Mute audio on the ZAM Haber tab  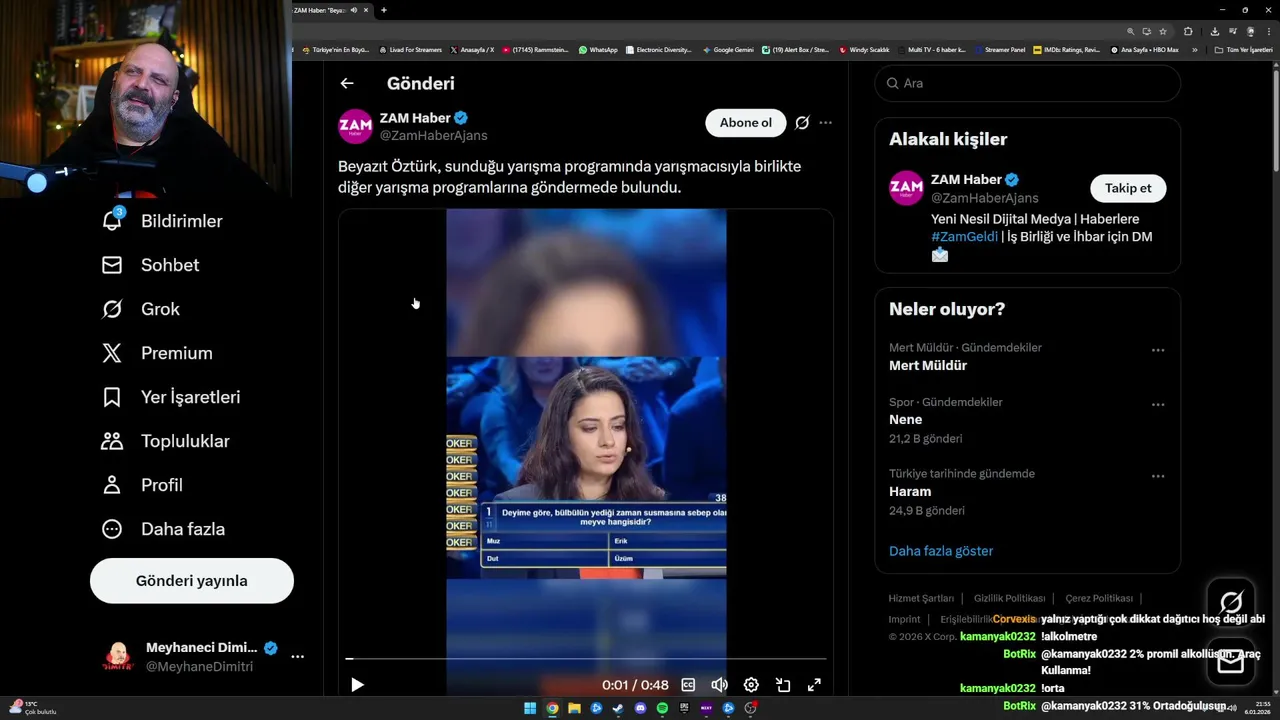[x=354, y=10]
